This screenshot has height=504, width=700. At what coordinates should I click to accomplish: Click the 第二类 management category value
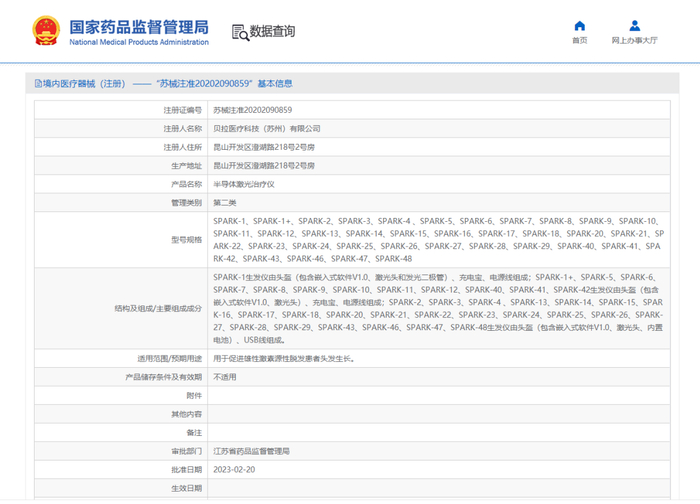click(225, 202)
